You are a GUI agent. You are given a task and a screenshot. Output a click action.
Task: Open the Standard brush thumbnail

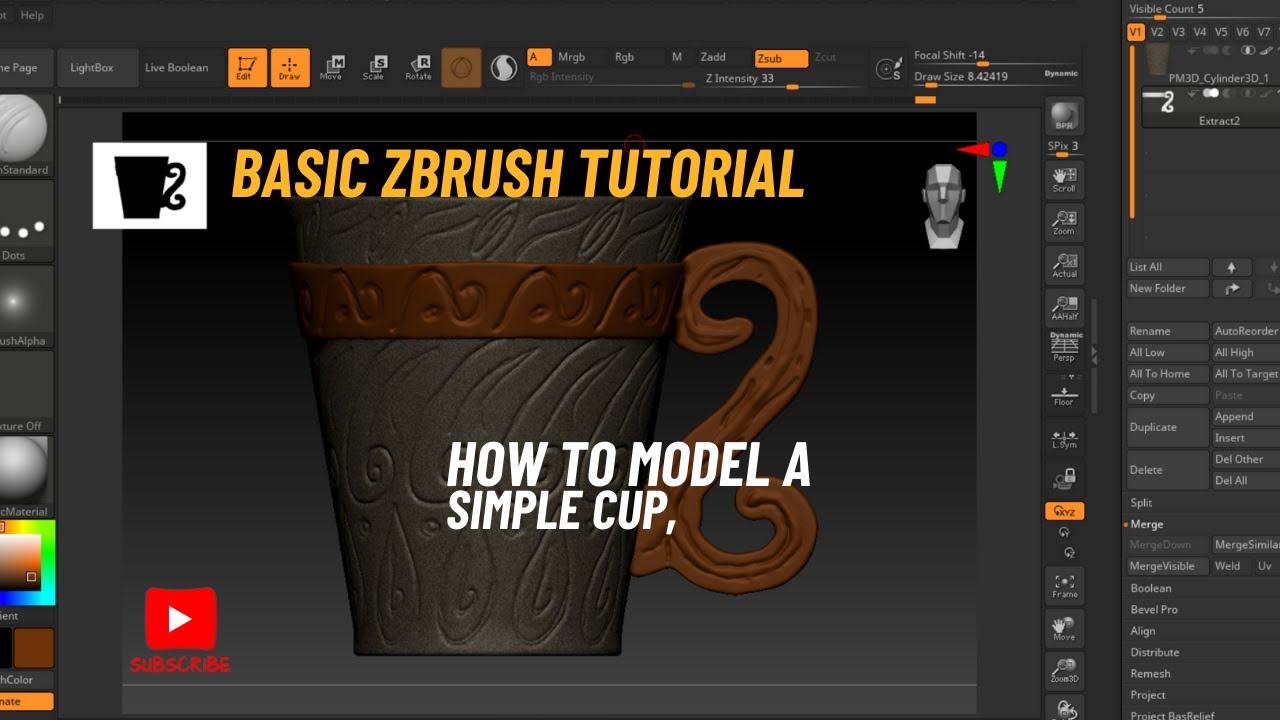coord(22,134)
